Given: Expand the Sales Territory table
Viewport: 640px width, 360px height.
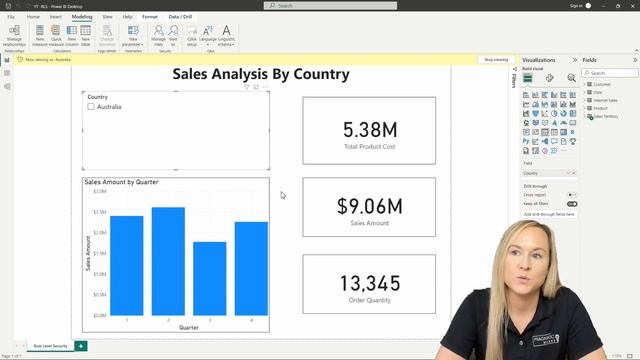Looking at the screenshot, I should tap(584, 116).
